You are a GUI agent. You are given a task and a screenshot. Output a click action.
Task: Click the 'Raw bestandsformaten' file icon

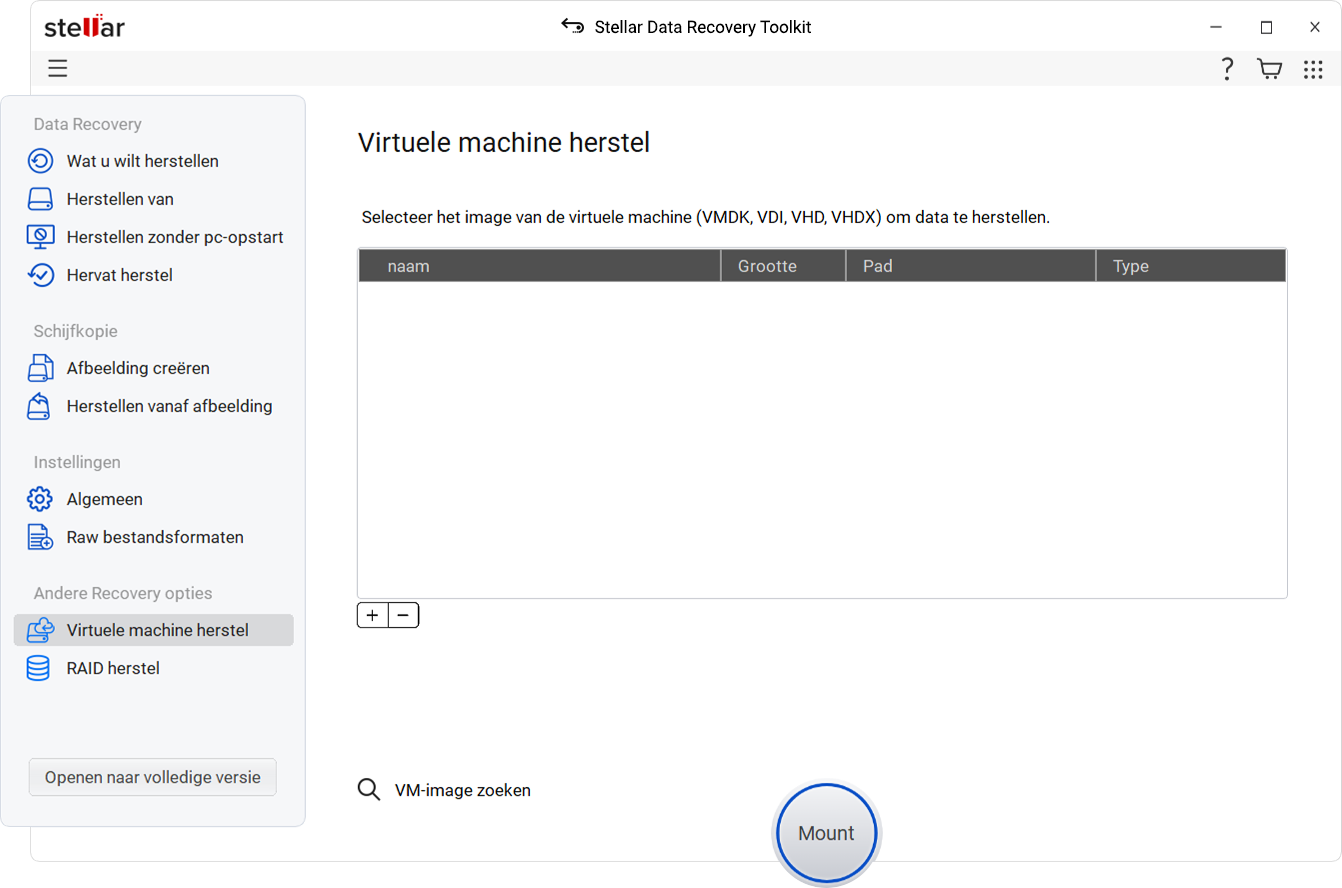[40, 537]
